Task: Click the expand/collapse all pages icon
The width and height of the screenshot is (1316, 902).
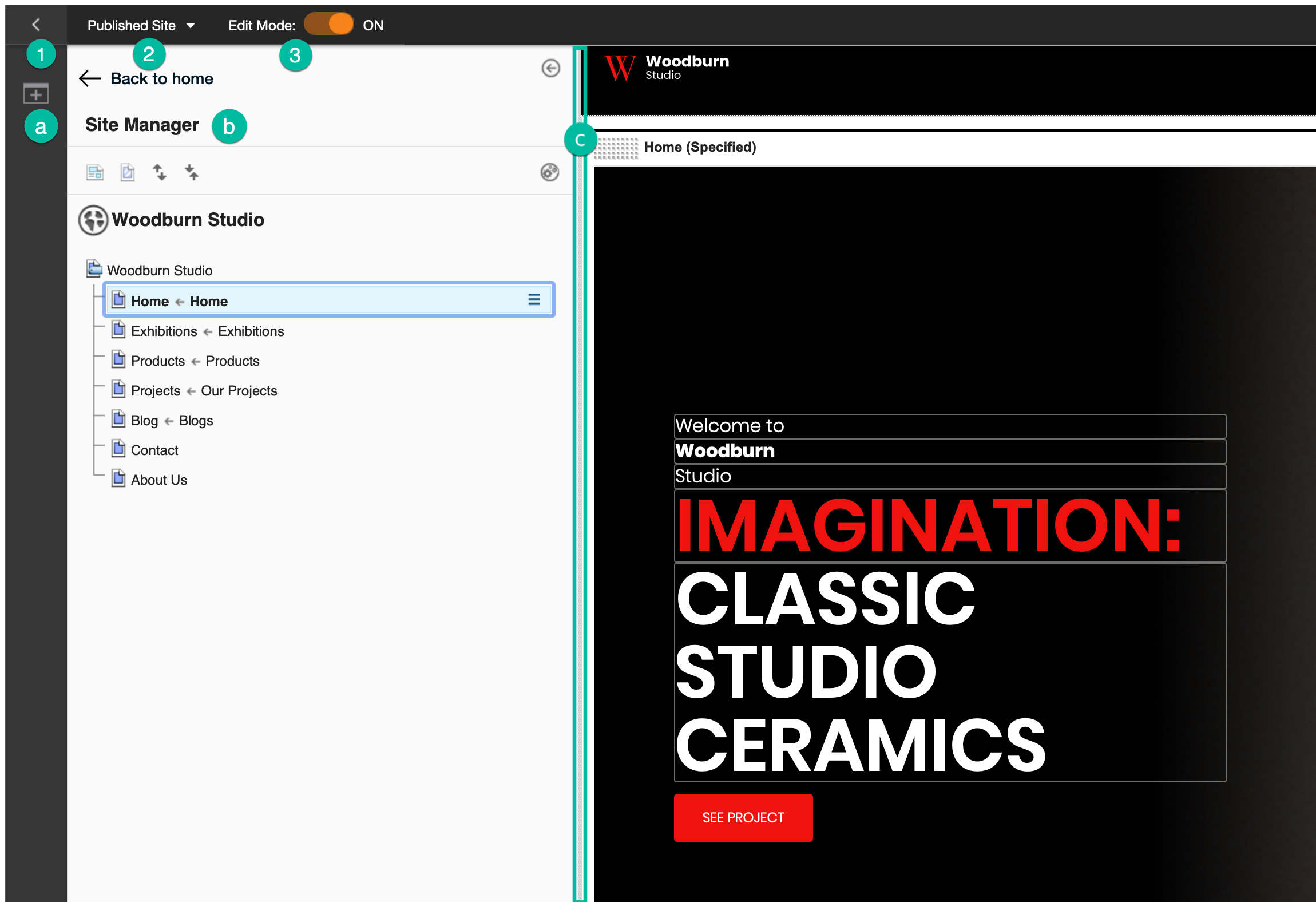Action: [x=160, y=172]
